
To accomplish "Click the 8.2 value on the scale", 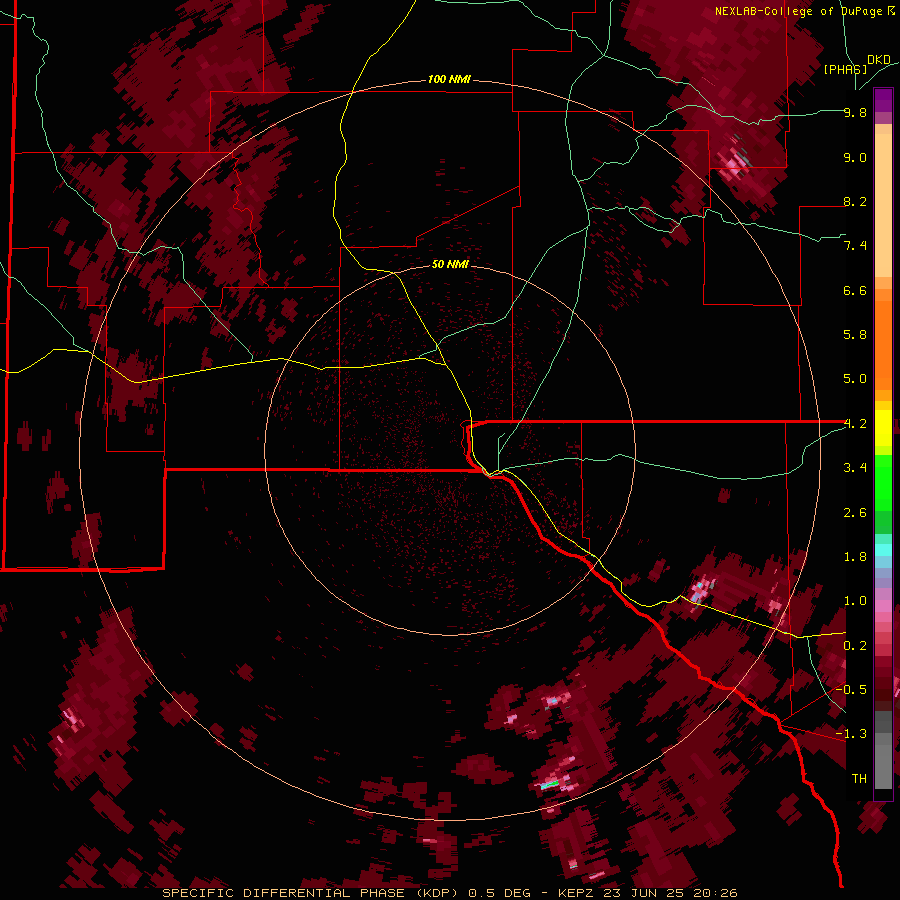I will [x=855, y=201].
